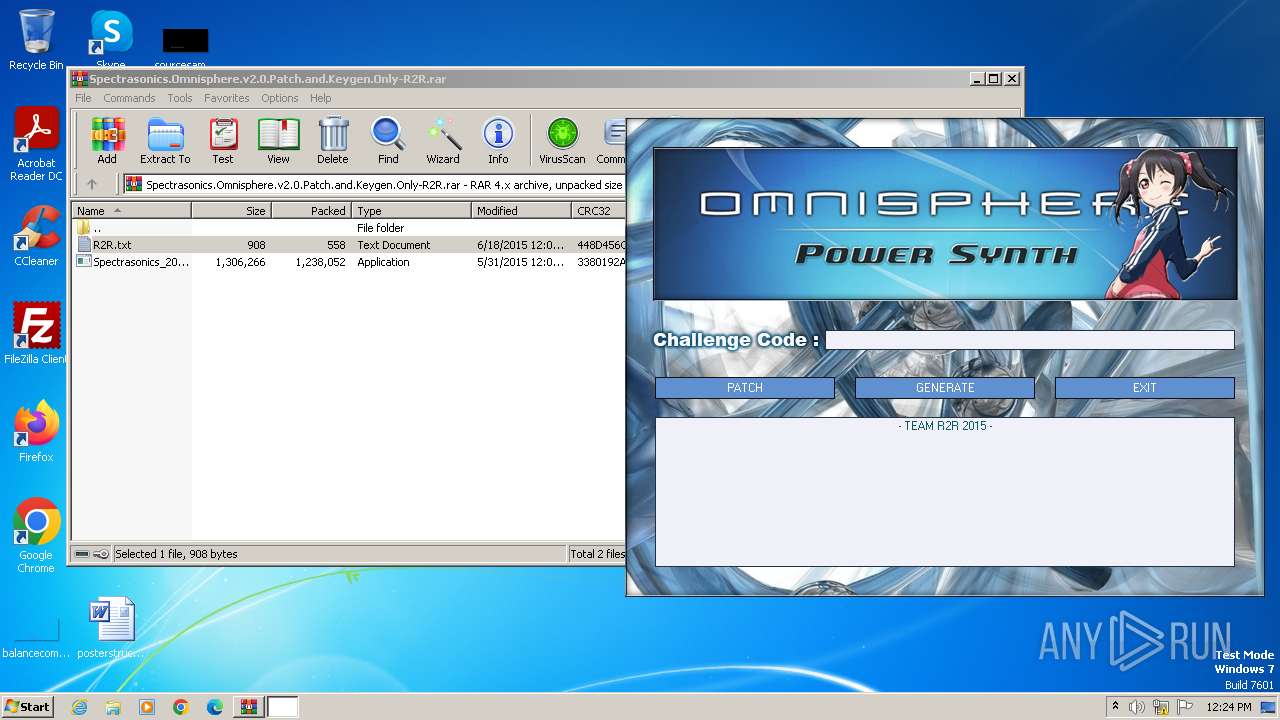Open FileZilla Client desktop icon

pos(36,333)
